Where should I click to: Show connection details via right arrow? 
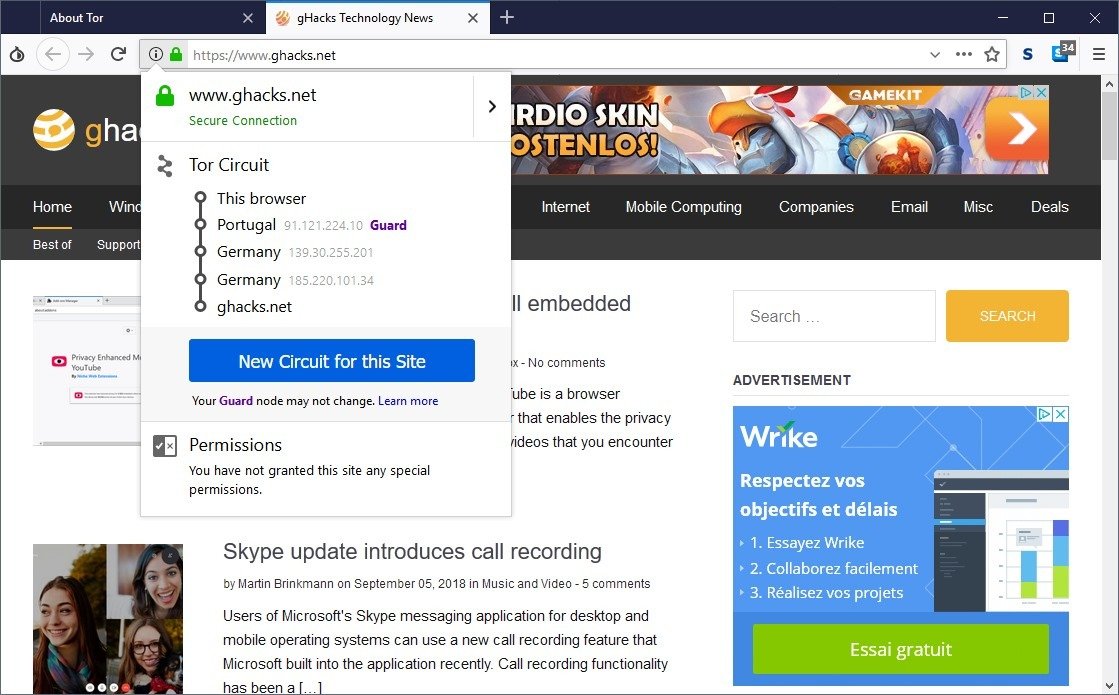tap(492, 106)
